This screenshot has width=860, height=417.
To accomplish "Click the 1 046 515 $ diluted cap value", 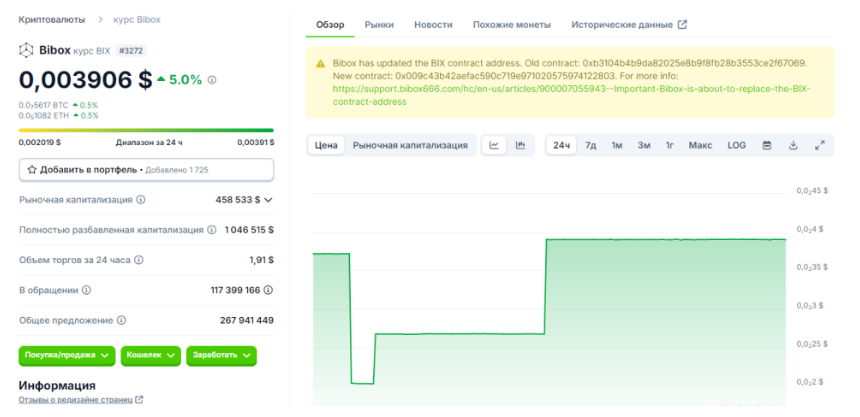I will 249,230.
